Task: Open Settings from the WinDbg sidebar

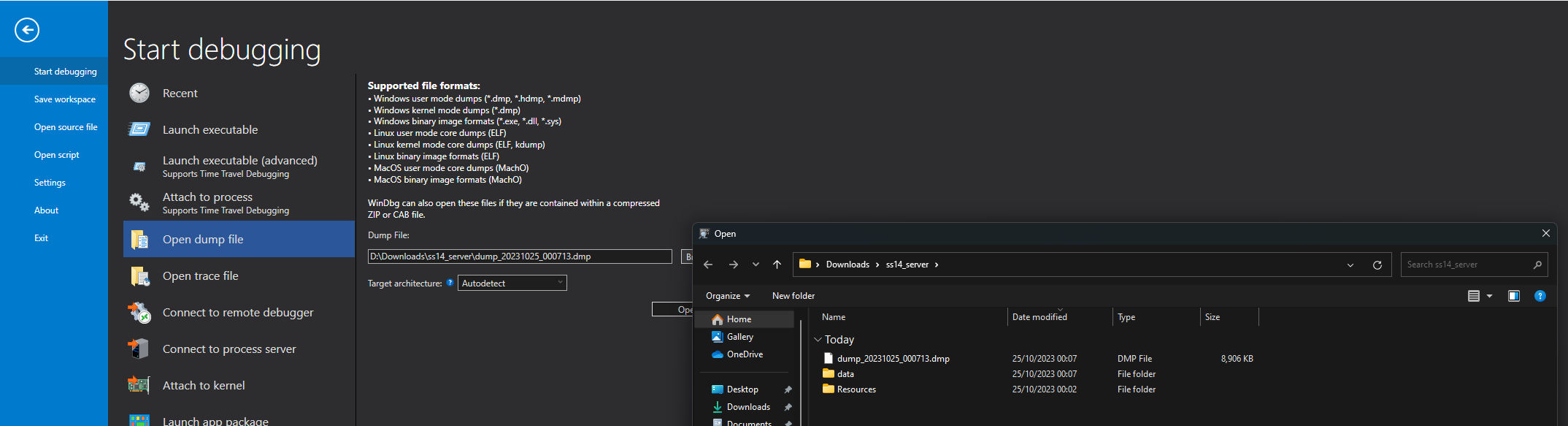Action: point(54,183)
